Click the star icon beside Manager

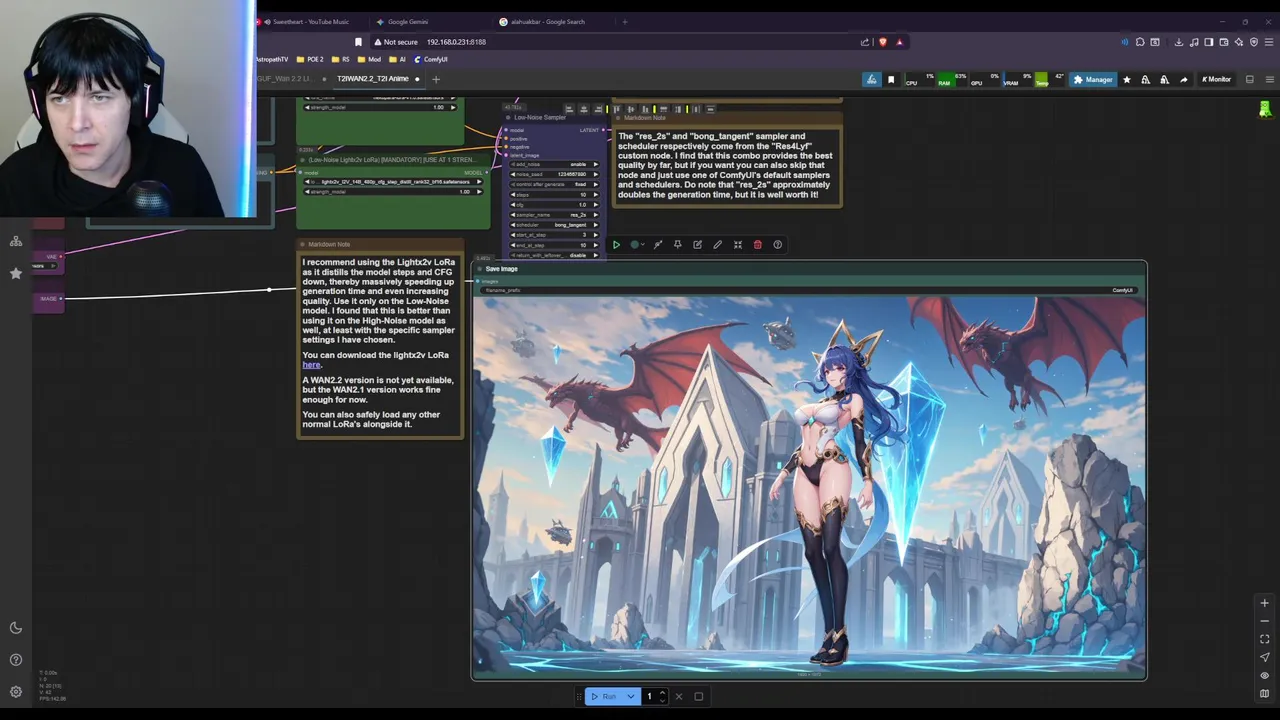pos(1127,79)
